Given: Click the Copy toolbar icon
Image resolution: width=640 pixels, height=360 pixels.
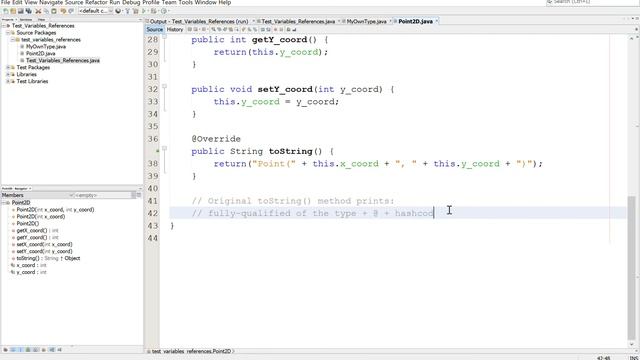Looking at the screenshot, I should [x=46, y=11].
